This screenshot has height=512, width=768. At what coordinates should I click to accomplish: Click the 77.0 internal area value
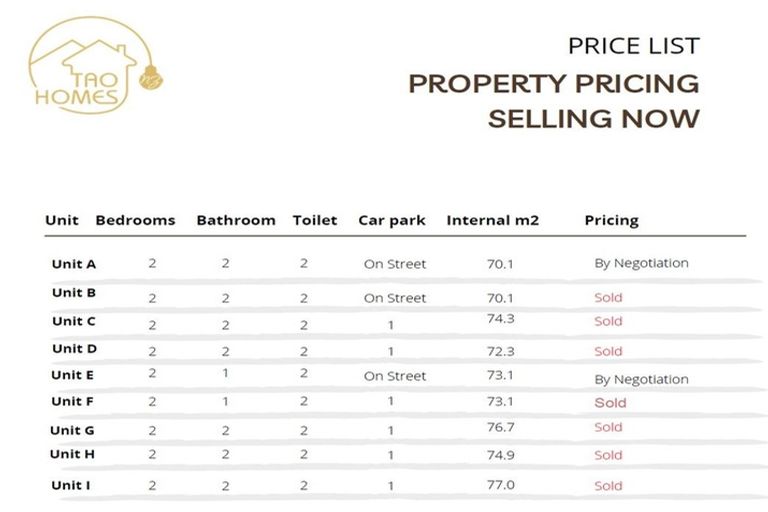coord(501,484)
